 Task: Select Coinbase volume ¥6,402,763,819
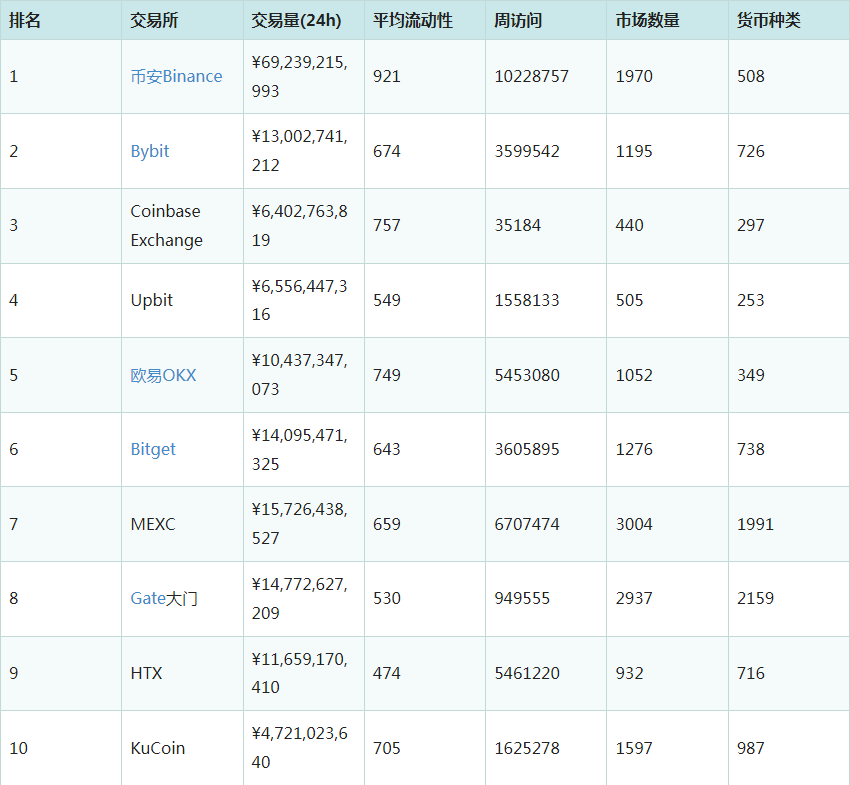click(x=299, y=226)
